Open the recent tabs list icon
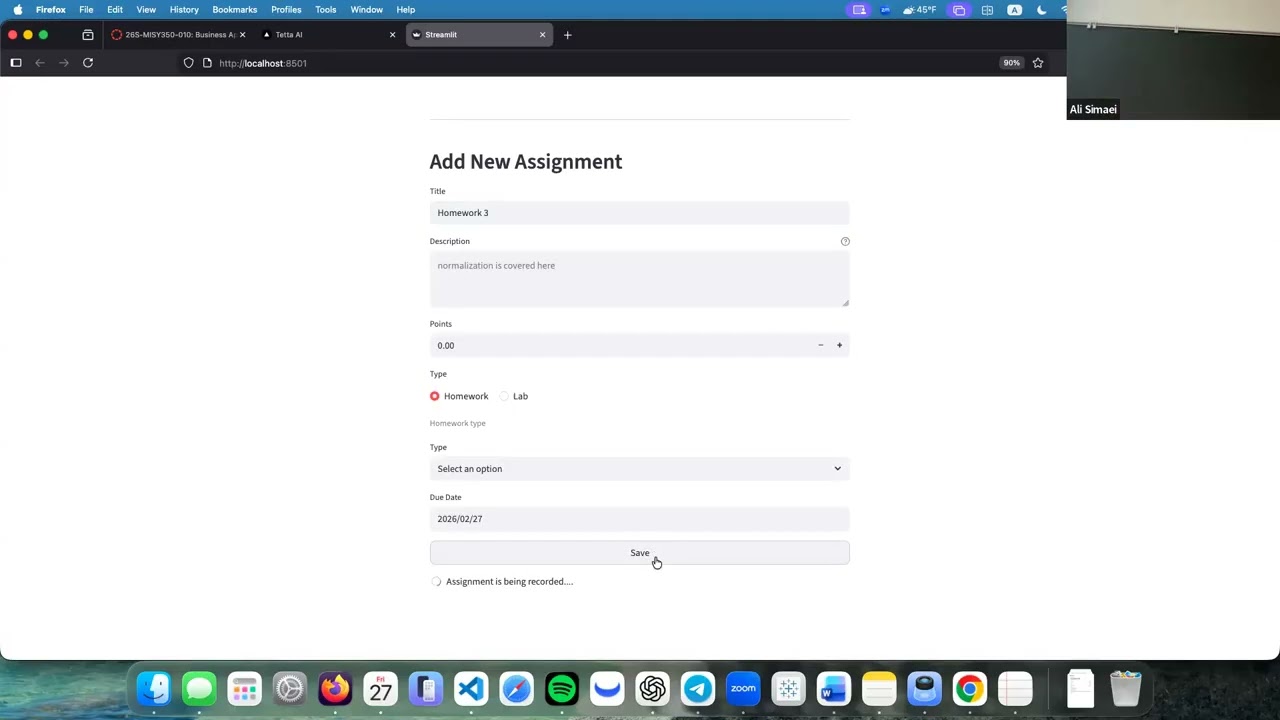Image resolution: width=1280 pixels, height=720 pixels. pos(88,35)
